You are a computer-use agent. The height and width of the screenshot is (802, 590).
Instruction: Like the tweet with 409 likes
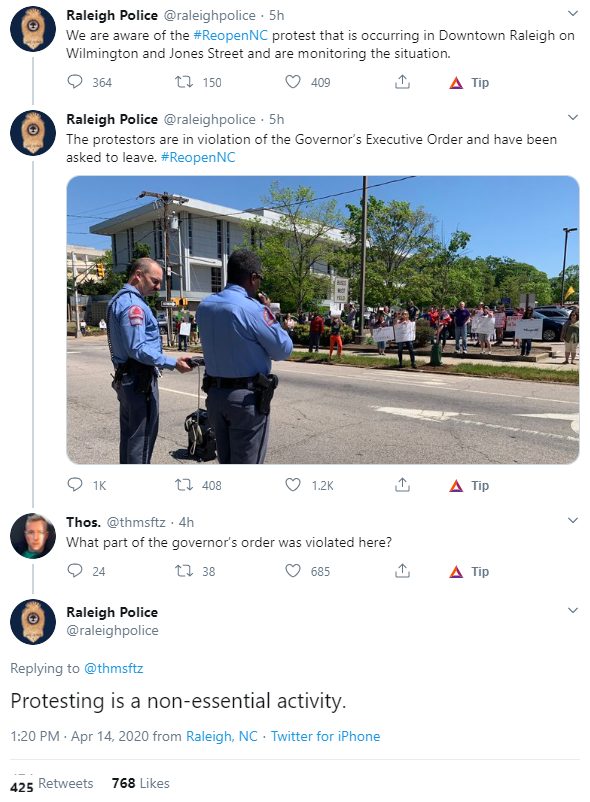(x=293, y=82)
